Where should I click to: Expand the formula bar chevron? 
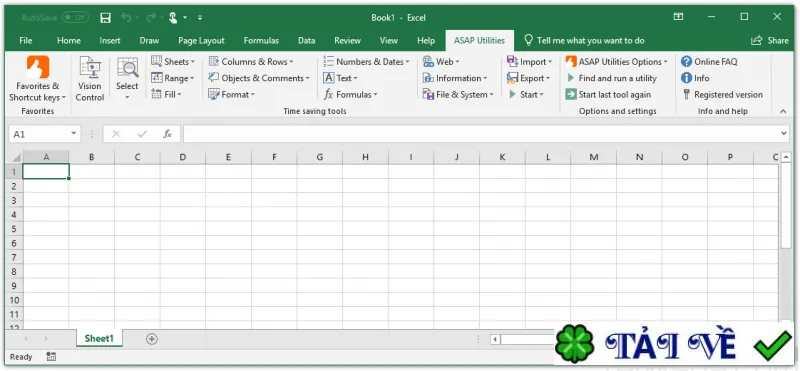[x=784, y=134]
